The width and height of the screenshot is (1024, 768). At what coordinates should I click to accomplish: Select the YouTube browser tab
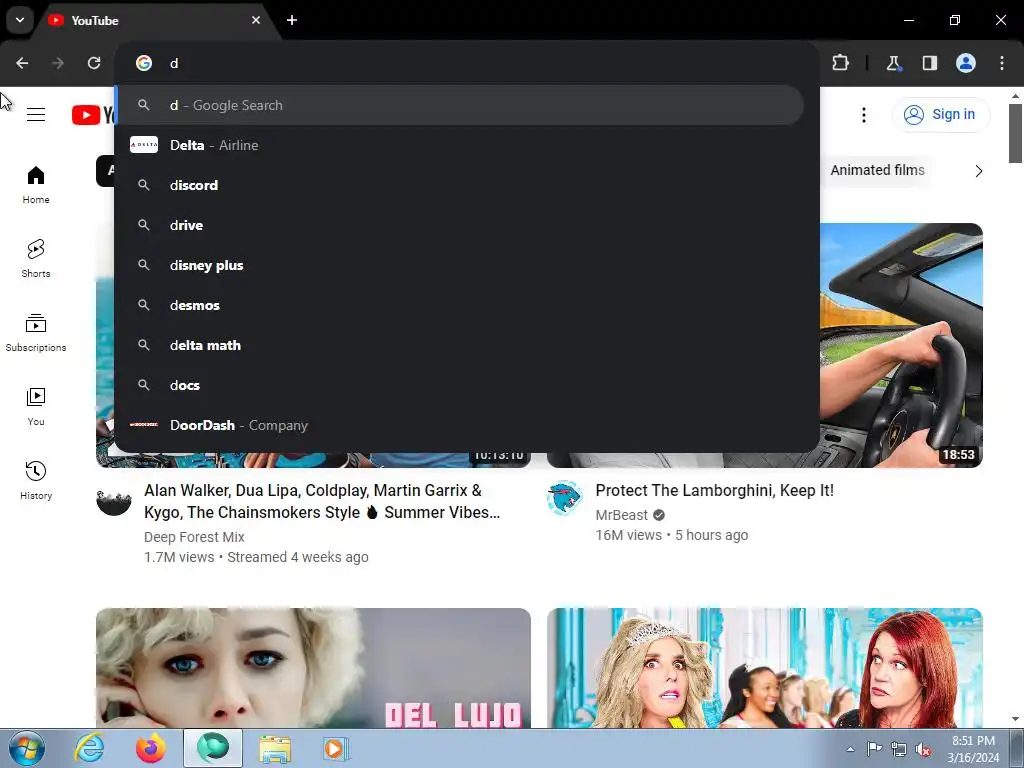154,20
